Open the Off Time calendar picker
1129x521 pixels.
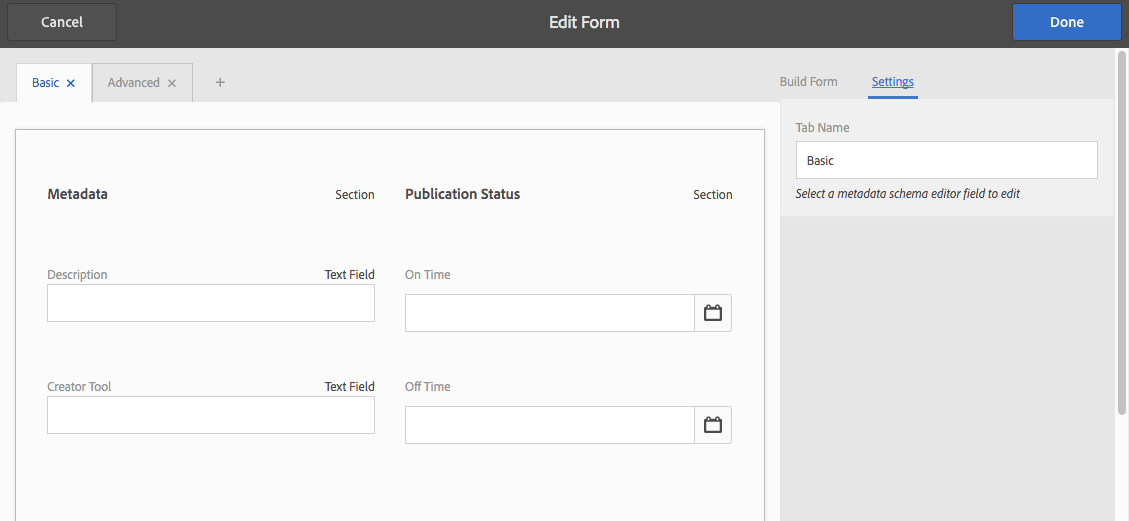(713, 425)
